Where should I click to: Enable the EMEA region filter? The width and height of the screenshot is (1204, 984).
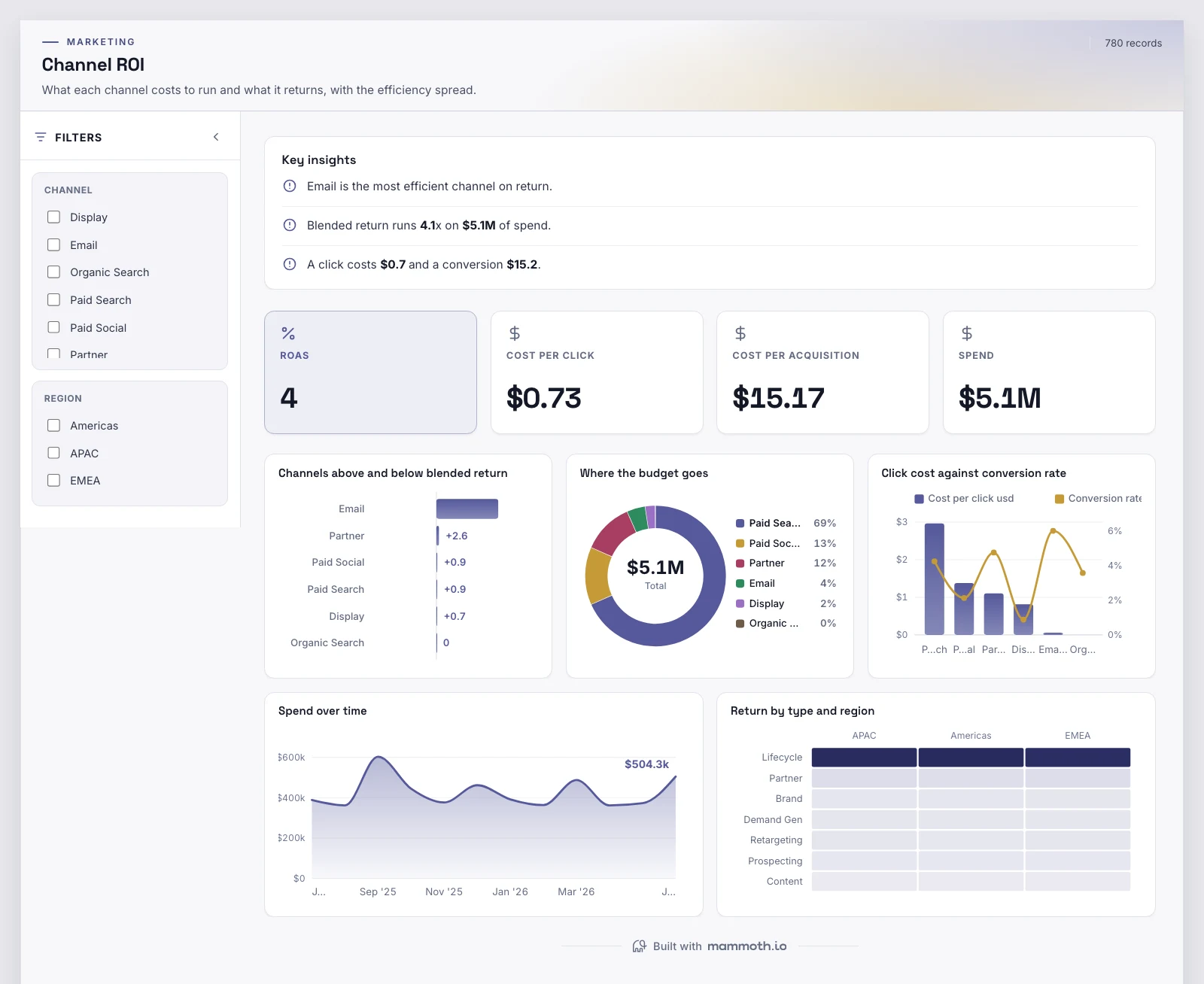[x=54, y=480]
